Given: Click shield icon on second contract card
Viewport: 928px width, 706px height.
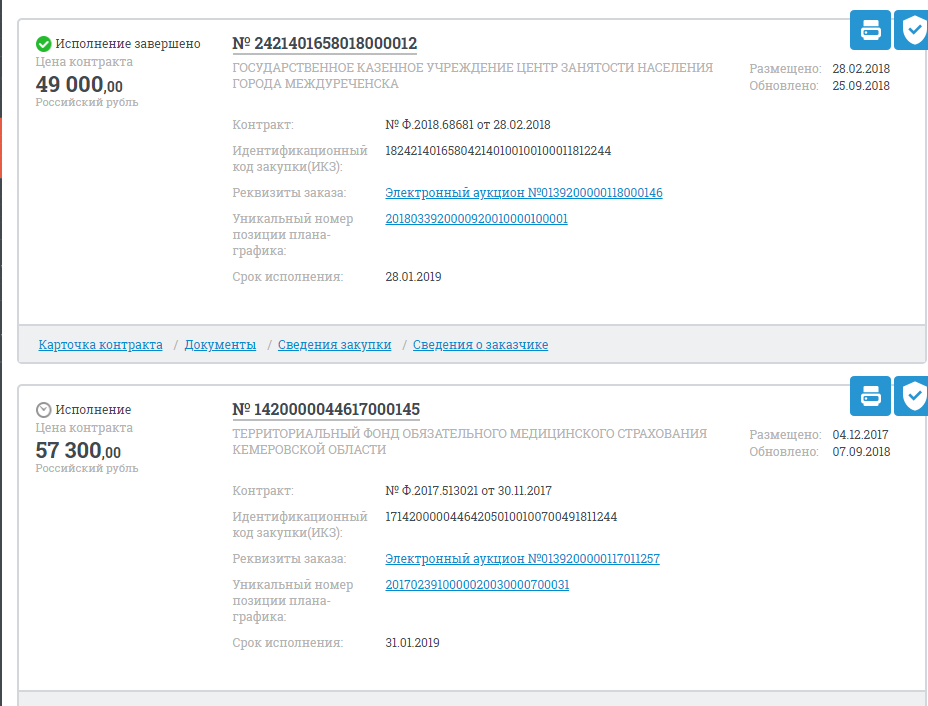Looking at the screenshot, I should coord(912,397).
